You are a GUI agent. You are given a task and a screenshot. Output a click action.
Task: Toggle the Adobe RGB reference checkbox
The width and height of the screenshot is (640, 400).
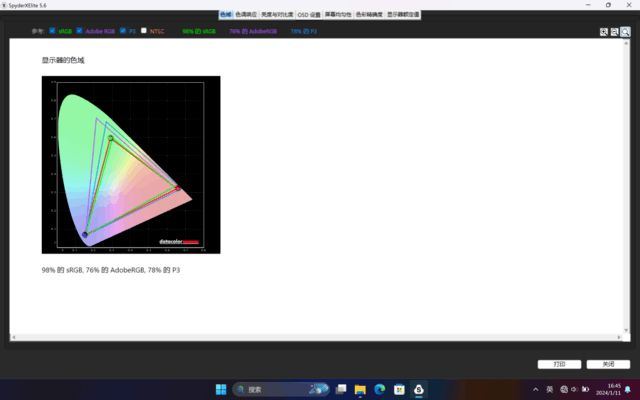tap(80, 31)
